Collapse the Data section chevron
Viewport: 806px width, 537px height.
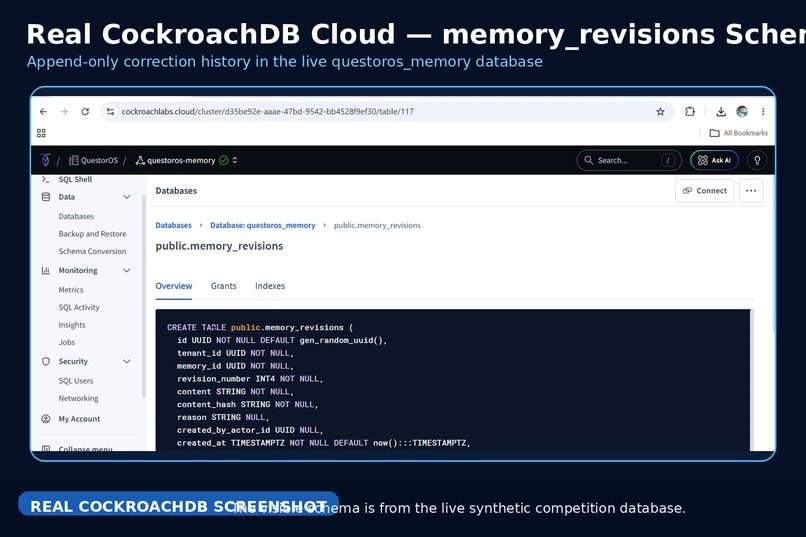[126, 197]
